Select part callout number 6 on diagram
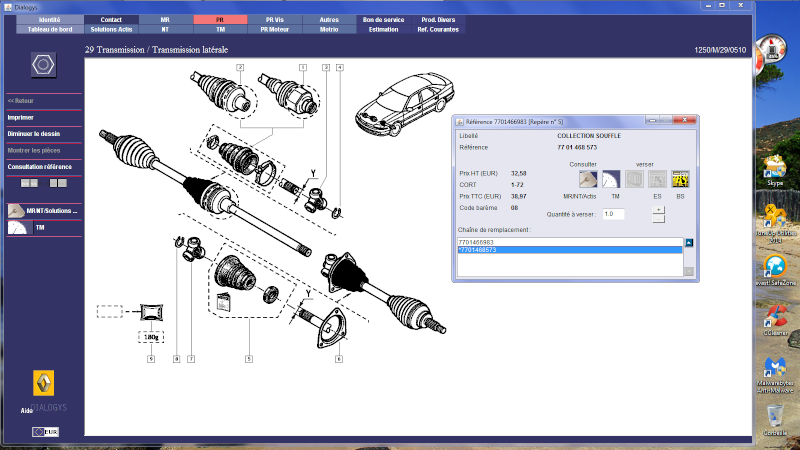The width and height of the screenshot is (800, 450). [x=338, y=359]
